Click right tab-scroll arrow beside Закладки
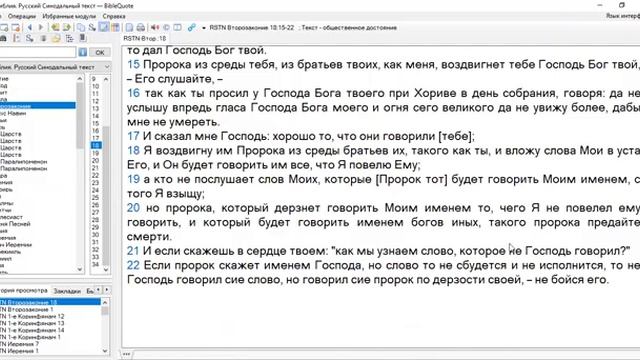The height and width of the screenshot is (360, 640). click(107, 290)
